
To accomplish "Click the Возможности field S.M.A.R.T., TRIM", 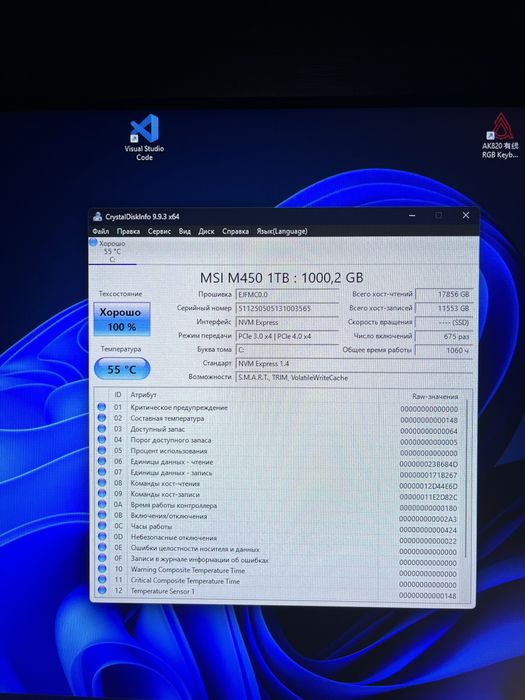I will coord(354,378).
